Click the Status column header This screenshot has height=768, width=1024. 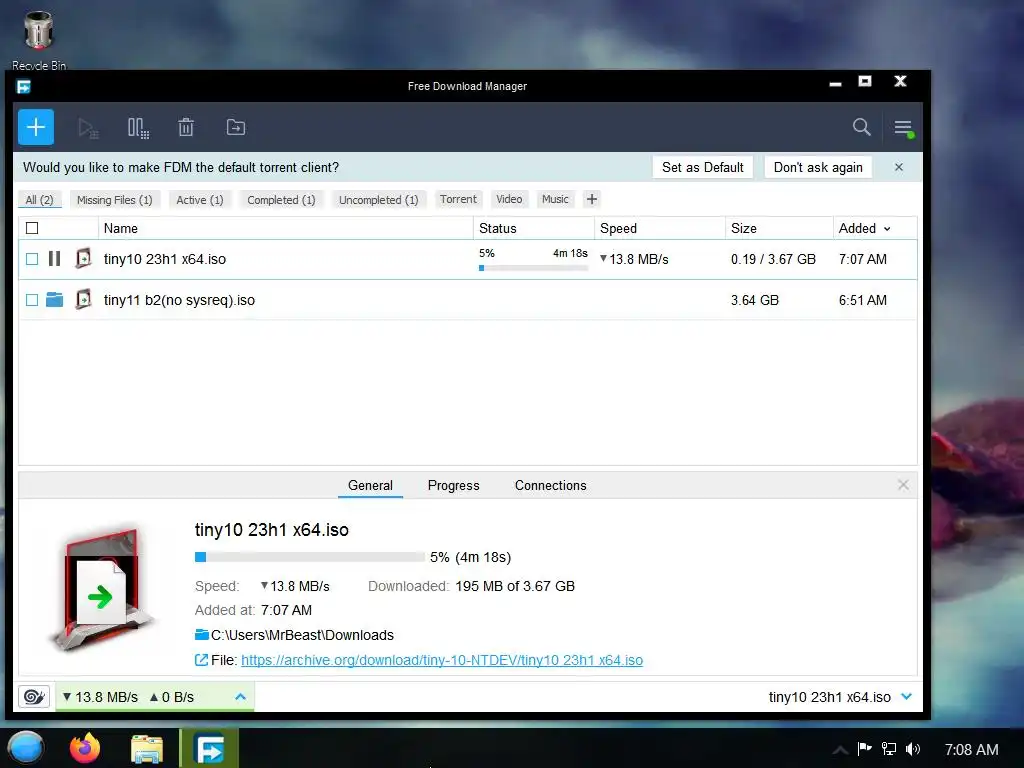[x=534, y=228]
